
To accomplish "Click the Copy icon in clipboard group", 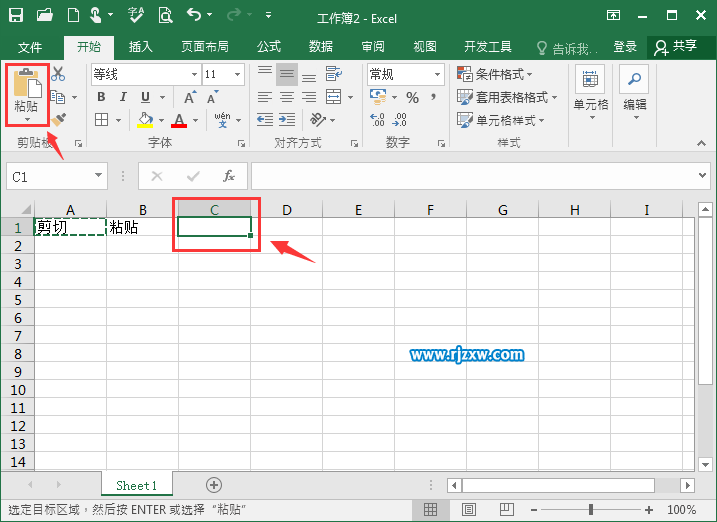I will click(58, 97).
